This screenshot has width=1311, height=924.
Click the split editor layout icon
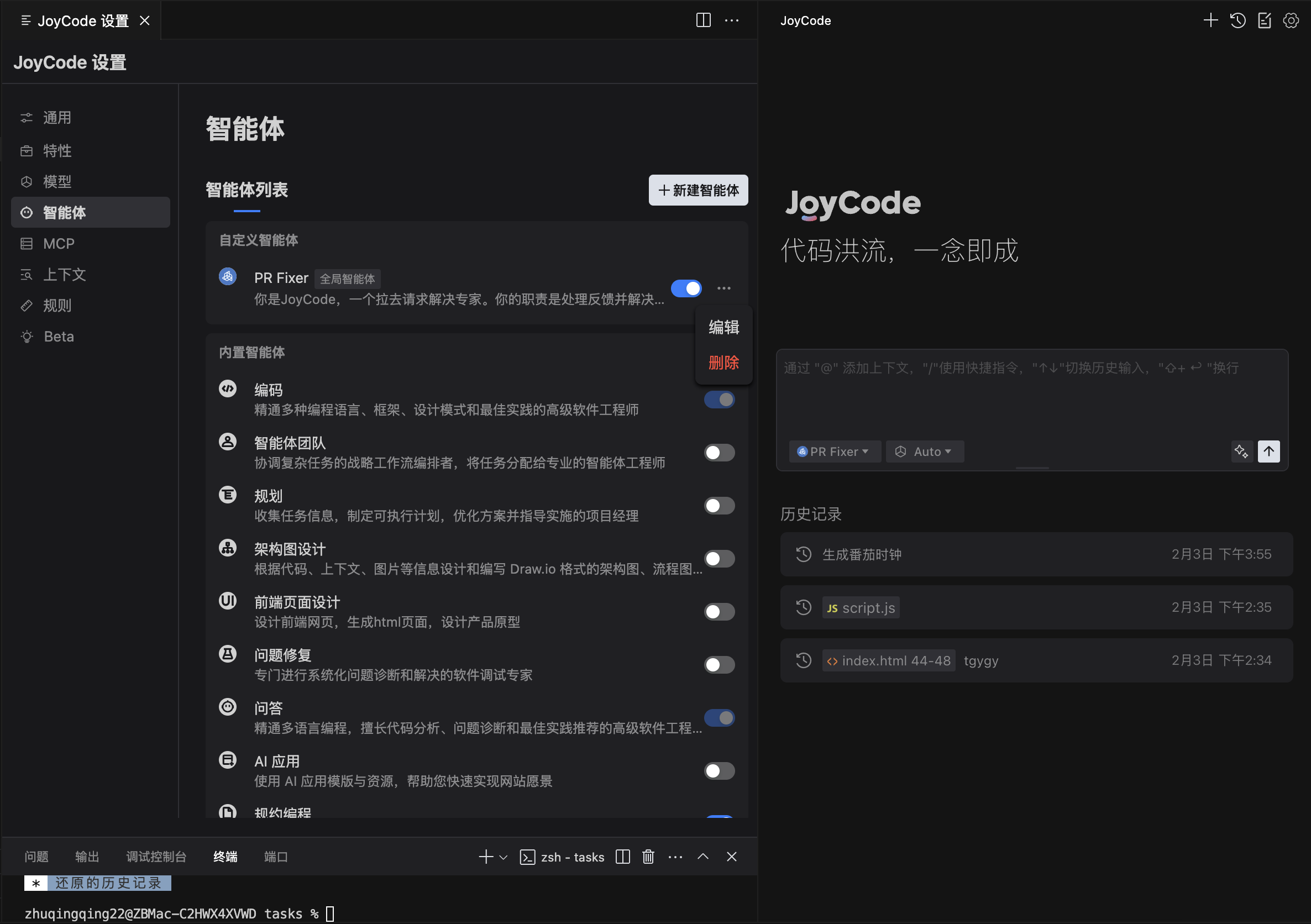pyautogui.click(x=703, y=20)
